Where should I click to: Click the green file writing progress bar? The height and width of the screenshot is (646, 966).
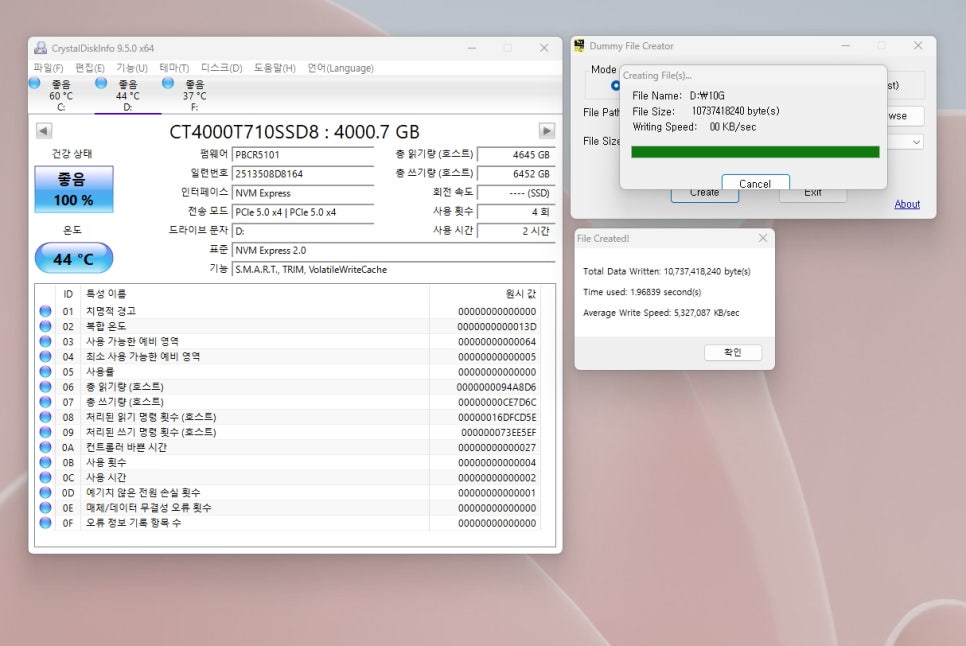(755, 151)
